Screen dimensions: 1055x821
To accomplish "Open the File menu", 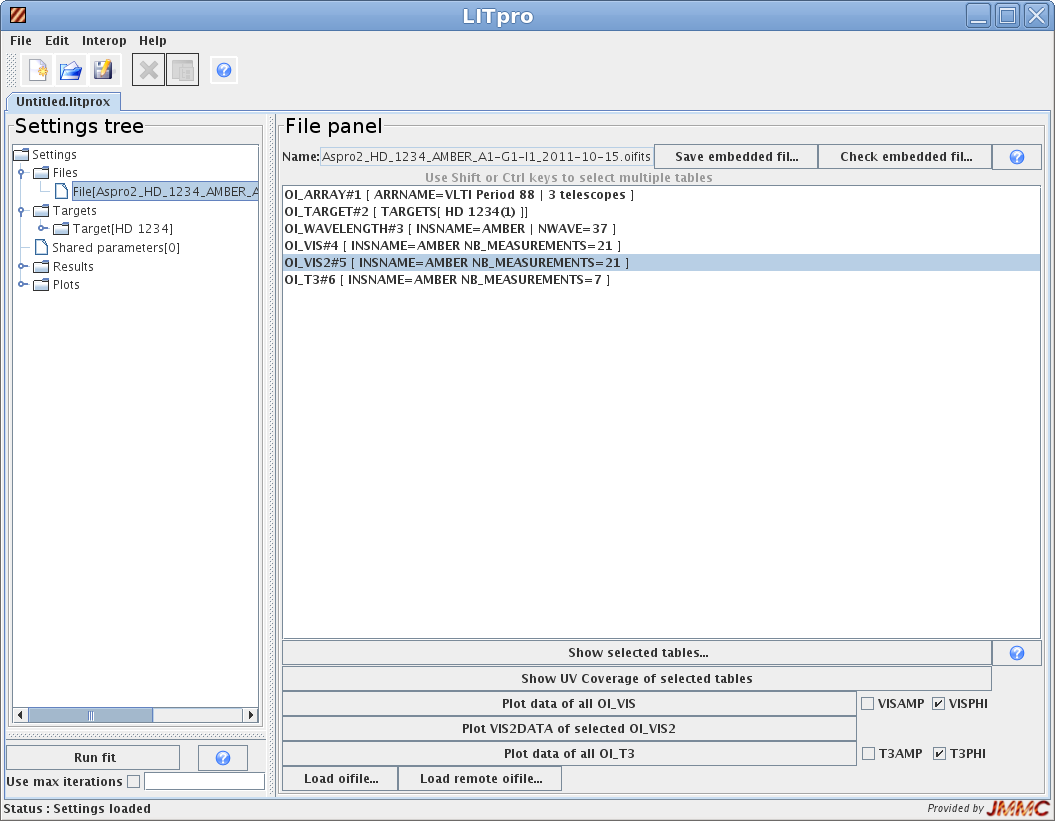I will (21, 40).
